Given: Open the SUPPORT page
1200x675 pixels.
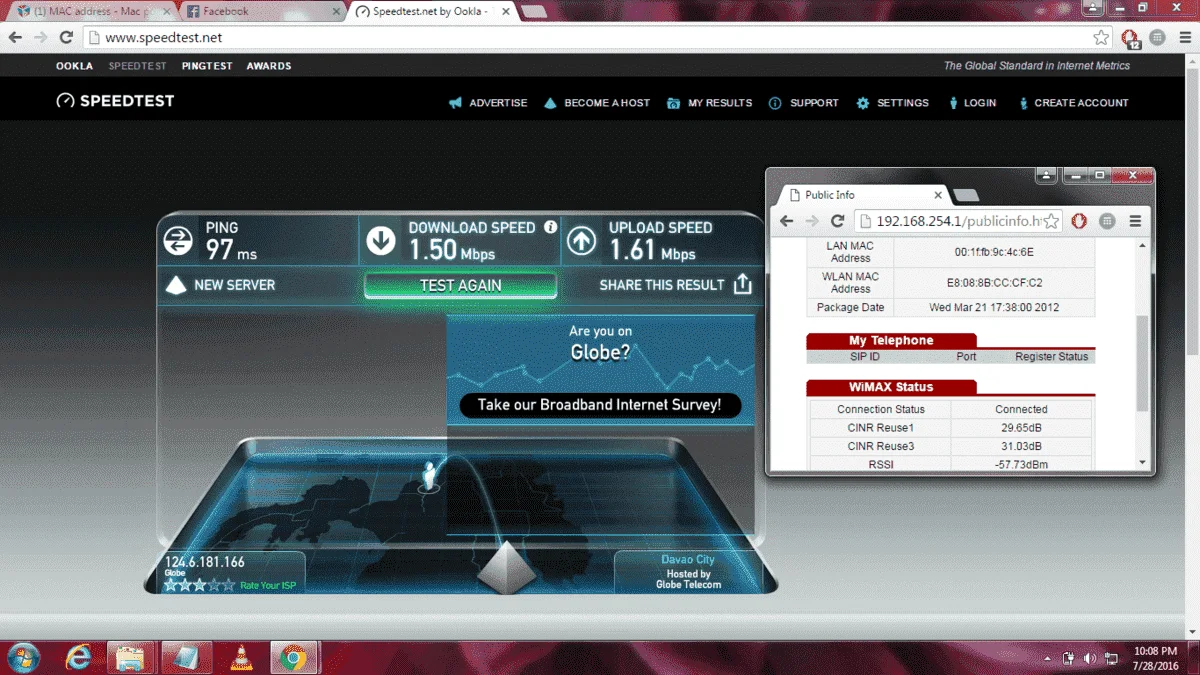Looking at the screenshot, I should pyautogui.click(x=804, y=103).
